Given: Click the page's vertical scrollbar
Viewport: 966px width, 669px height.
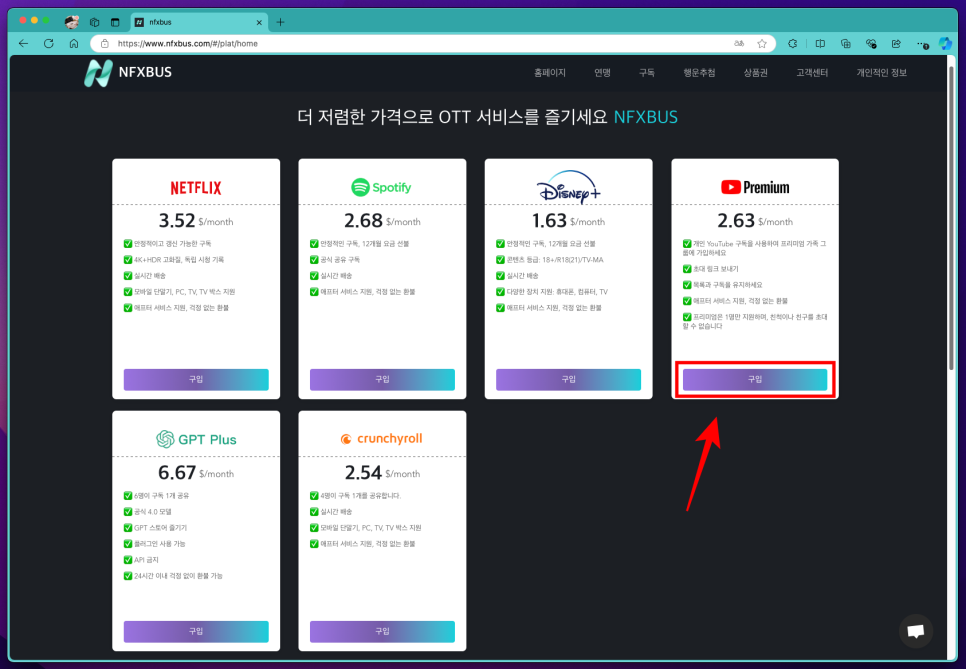Looking at the screenshot, I should pyautogui.click(x=952, y=216).
